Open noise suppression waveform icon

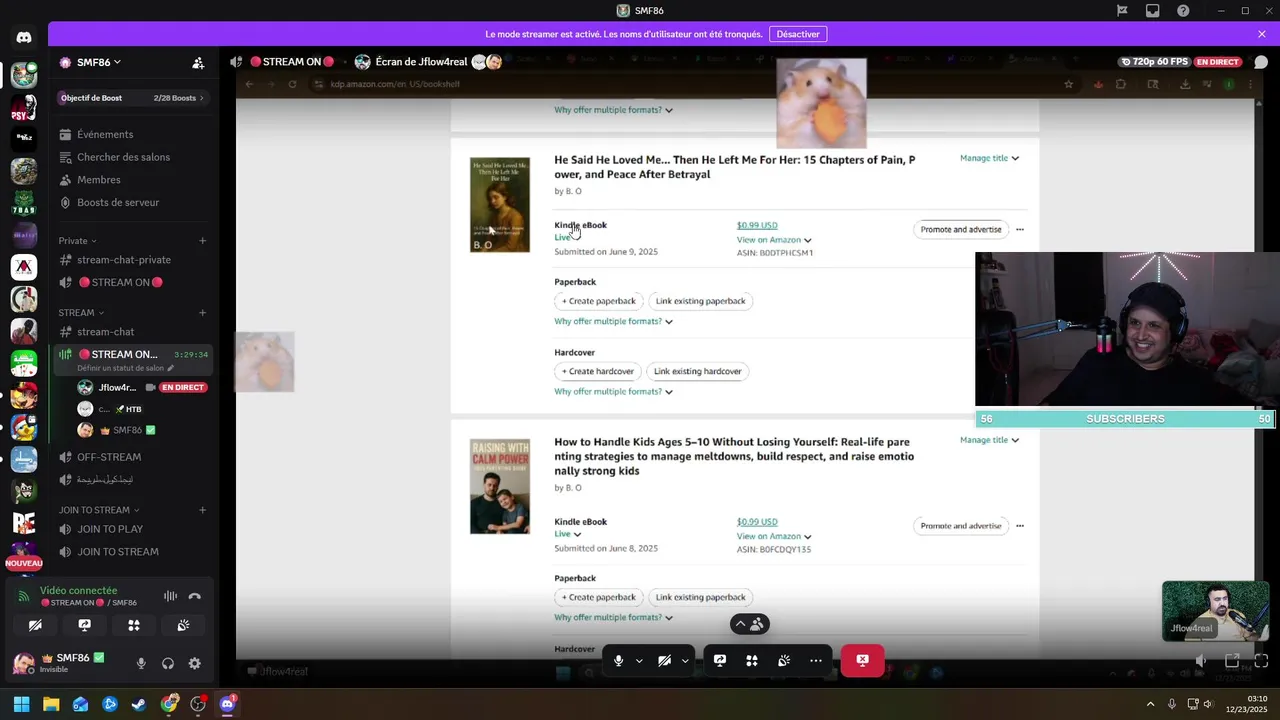coord(170,596)
